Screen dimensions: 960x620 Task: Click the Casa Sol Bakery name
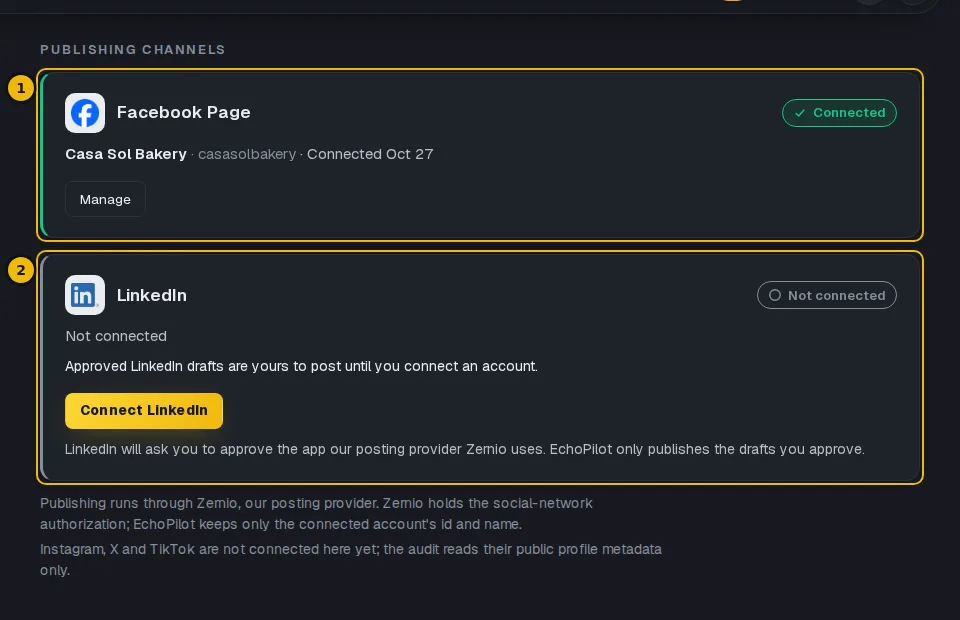pos(126,154)
